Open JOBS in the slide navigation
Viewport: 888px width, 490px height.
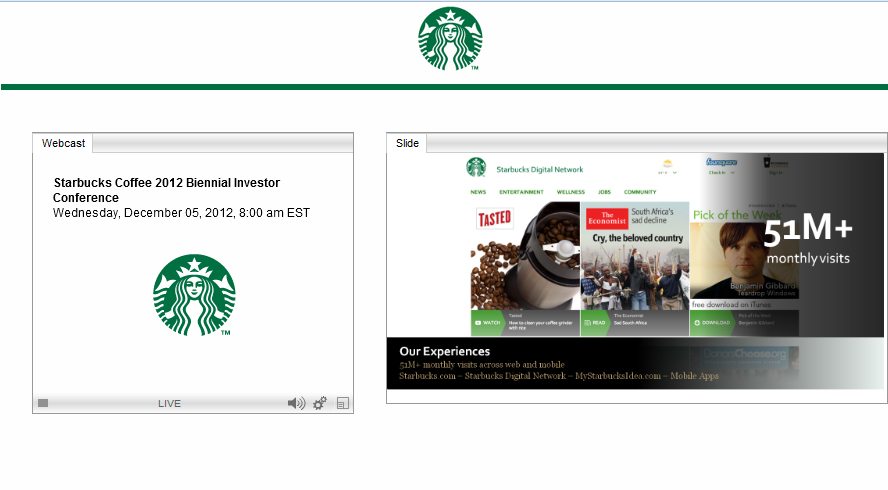[x=604, y=192]
